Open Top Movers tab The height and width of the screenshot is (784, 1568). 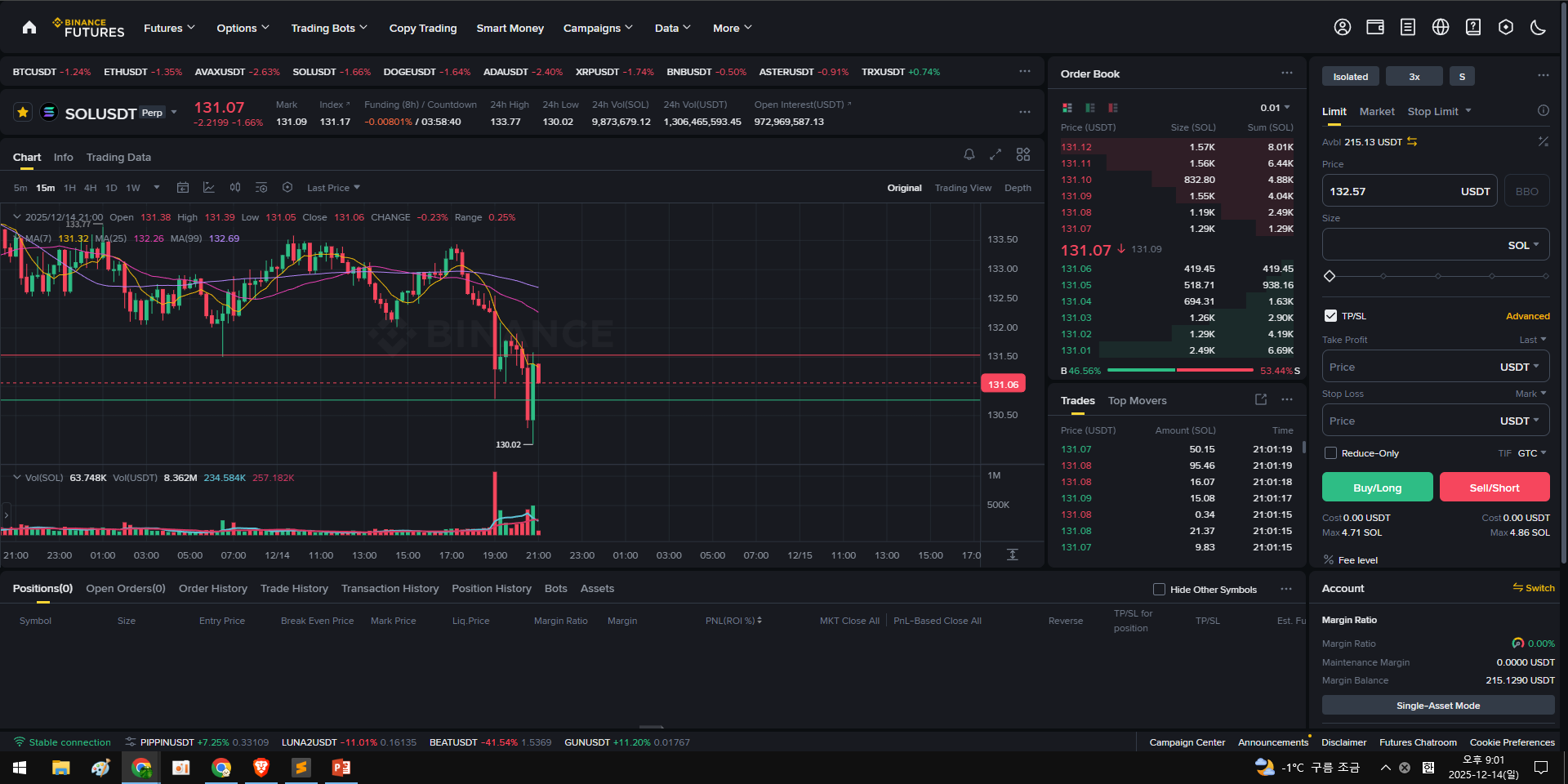click(x=1137, y=400)
